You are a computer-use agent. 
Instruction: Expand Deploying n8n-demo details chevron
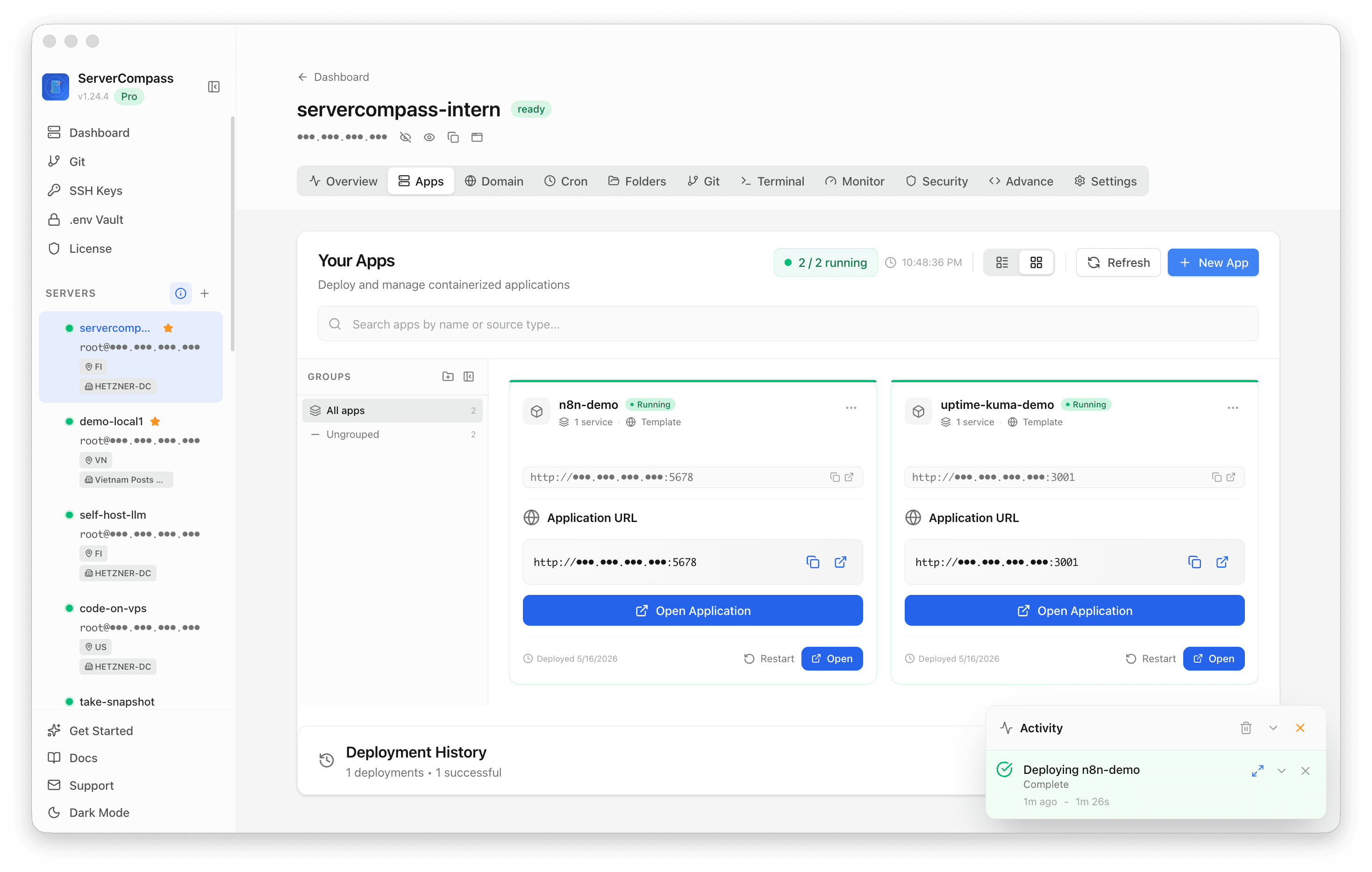click(1282, 771)
